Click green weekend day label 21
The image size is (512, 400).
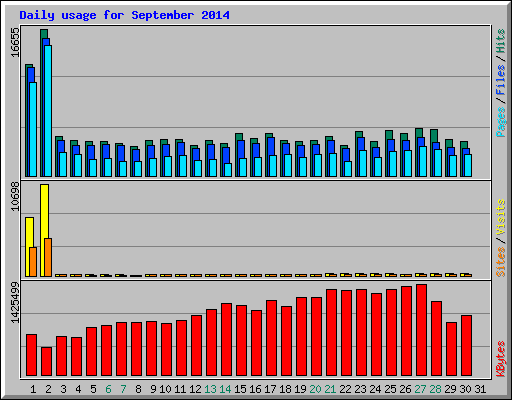[330, 389]
